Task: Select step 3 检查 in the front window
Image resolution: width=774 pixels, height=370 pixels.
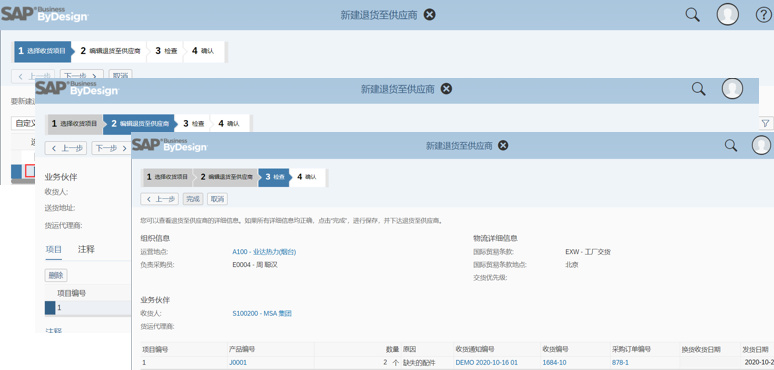Action: click(x=274, y=177)
